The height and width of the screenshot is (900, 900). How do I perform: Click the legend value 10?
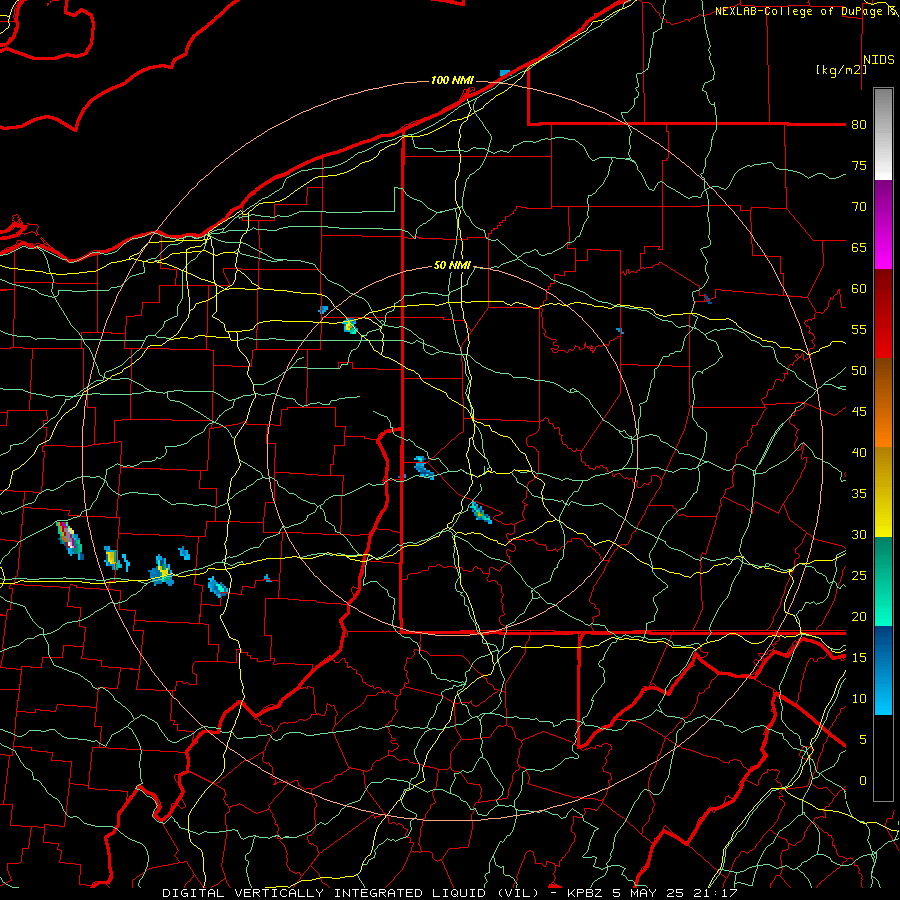click(859, 699)
